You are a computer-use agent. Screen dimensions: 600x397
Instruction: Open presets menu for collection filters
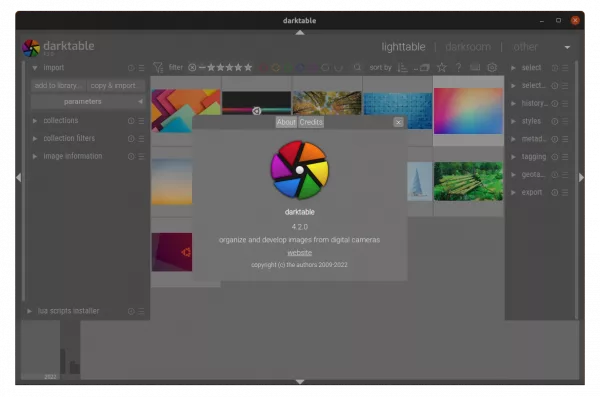142,138
